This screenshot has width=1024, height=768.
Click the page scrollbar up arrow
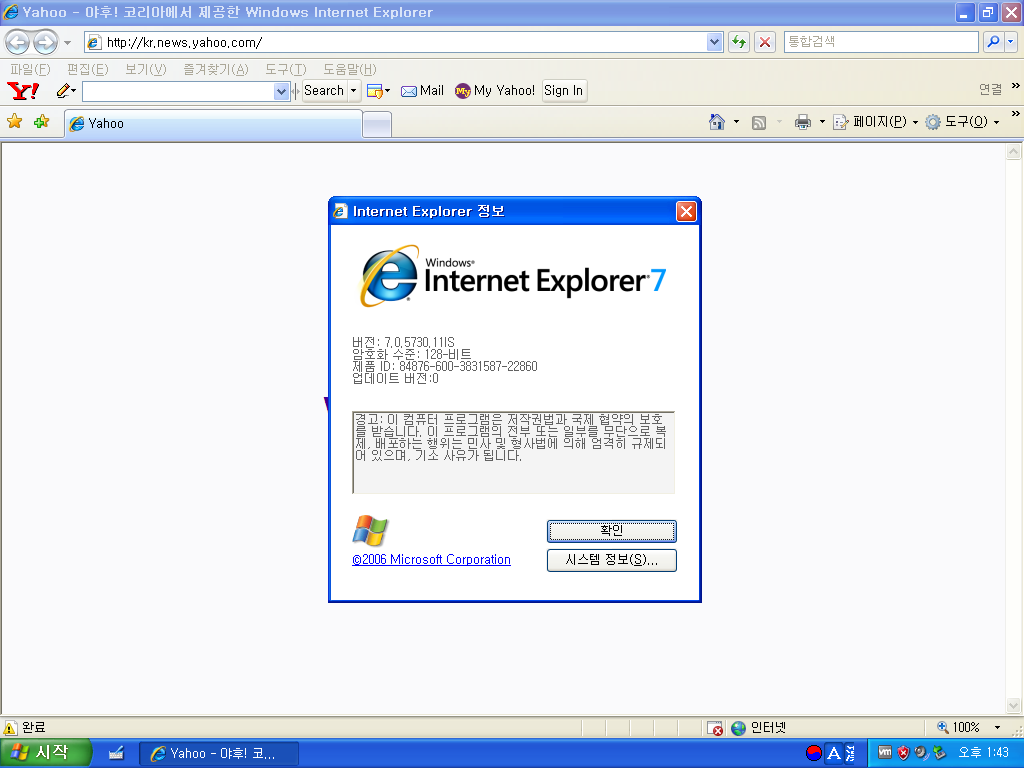[x=1013, y=152]
